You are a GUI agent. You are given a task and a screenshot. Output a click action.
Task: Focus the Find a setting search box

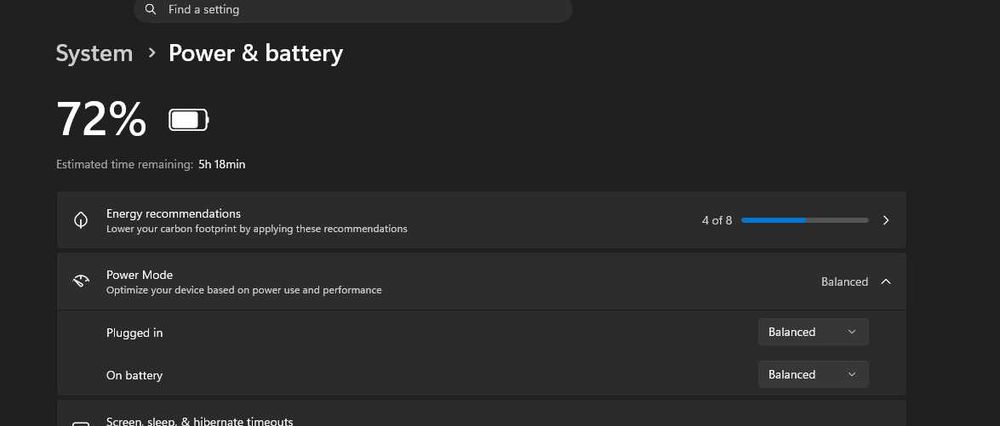tap(353, 10)
